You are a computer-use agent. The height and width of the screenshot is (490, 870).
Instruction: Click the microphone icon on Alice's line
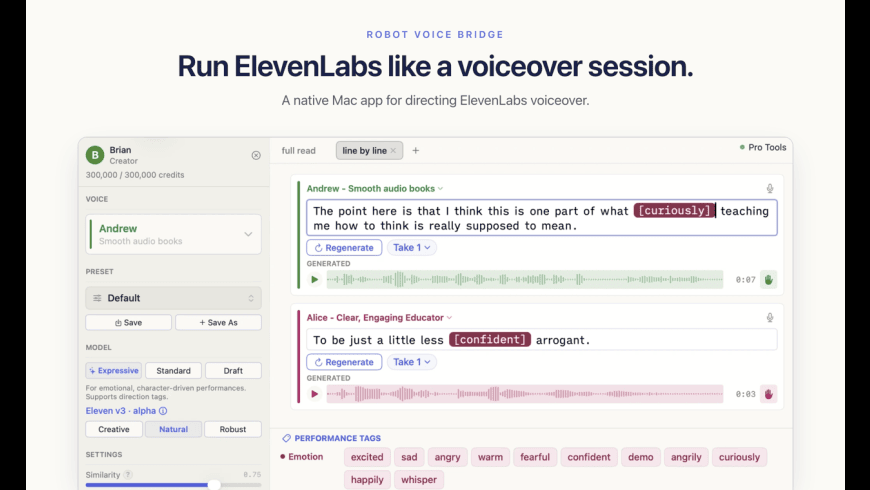pos(770,317)
